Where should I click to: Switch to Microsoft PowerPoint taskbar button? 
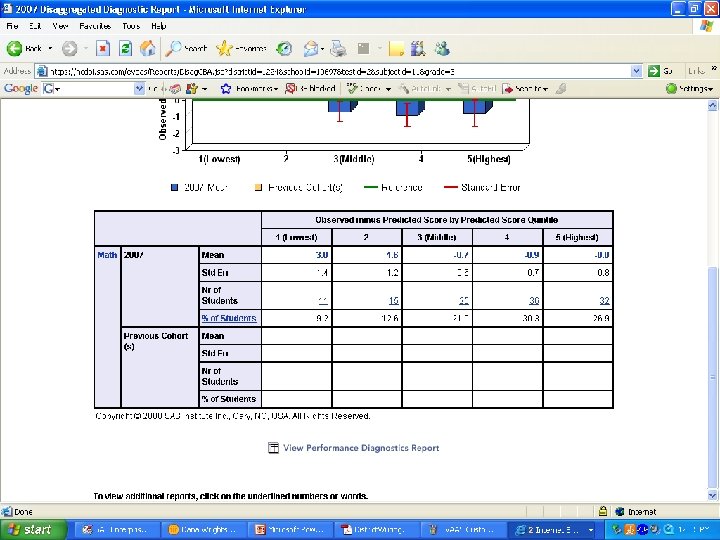291,530
